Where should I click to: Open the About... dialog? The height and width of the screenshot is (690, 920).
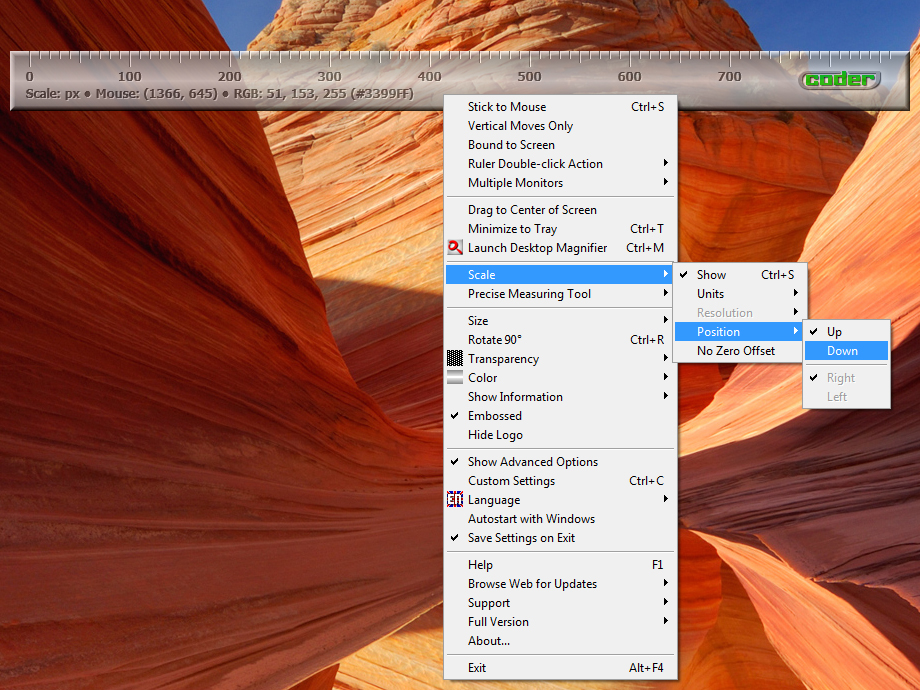tap(489, 641)
